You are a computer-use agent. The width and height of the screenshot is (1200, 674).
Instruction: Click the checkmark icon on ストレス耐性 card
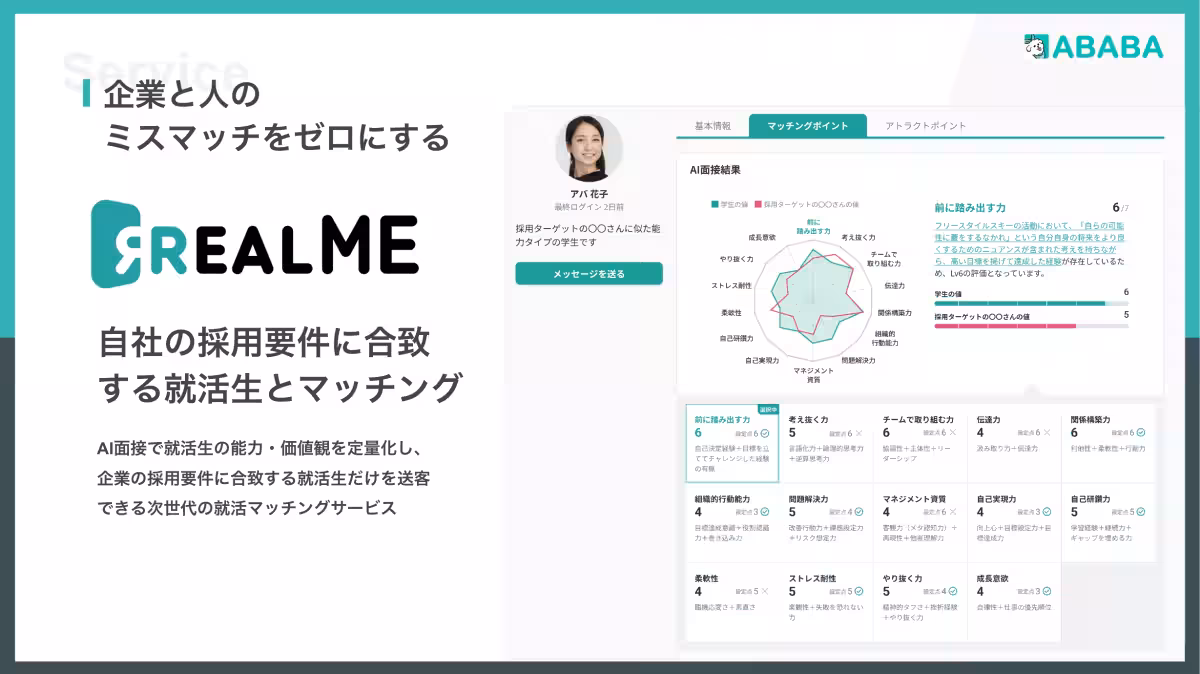tap(858, 590)
